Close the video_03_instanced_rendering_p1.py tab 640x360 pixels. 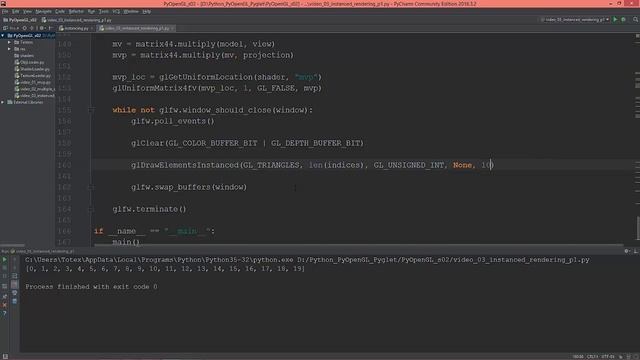tap(173, 28)
